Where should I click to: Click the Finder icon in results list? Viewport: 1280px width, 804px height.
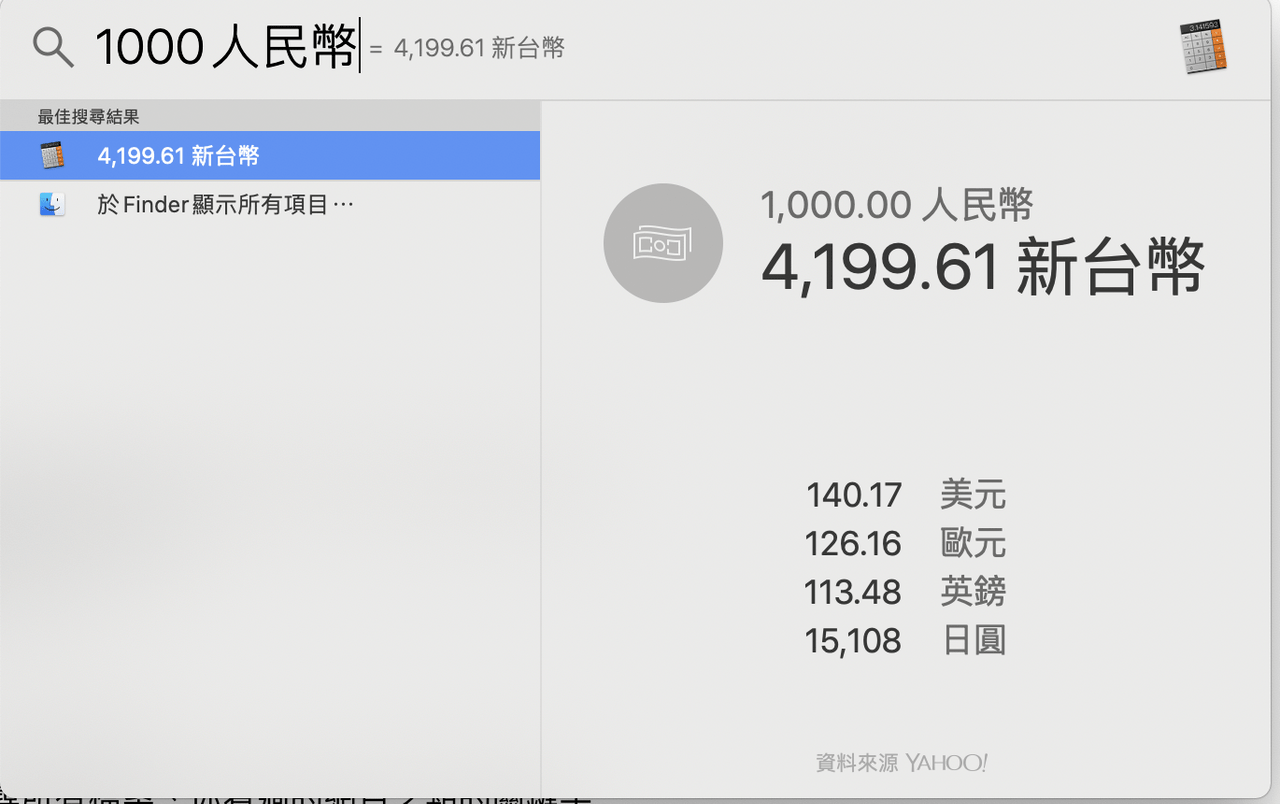[x=52, y=205]
